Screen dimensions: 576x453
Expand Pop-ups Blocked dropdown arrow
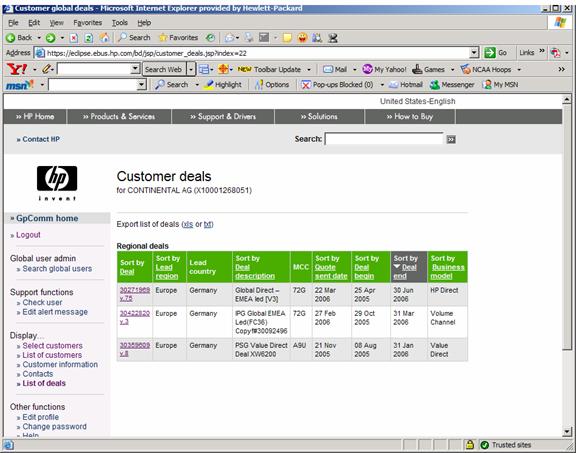382,85
